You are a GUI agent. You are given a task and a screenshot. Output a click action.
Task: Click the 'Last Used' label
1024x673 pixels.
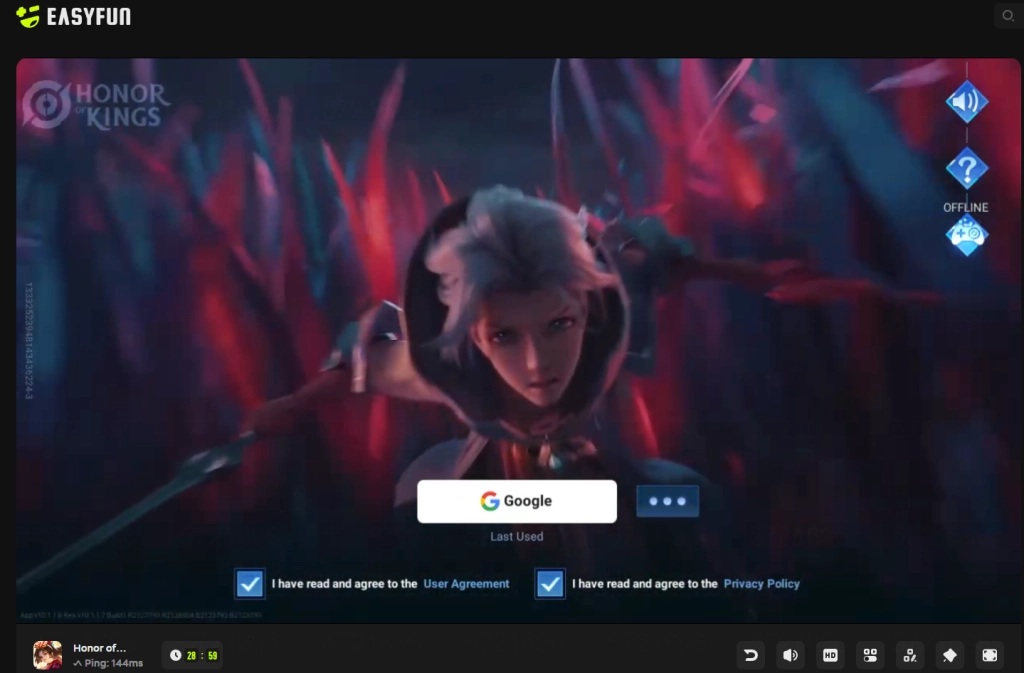click(517, 537)
